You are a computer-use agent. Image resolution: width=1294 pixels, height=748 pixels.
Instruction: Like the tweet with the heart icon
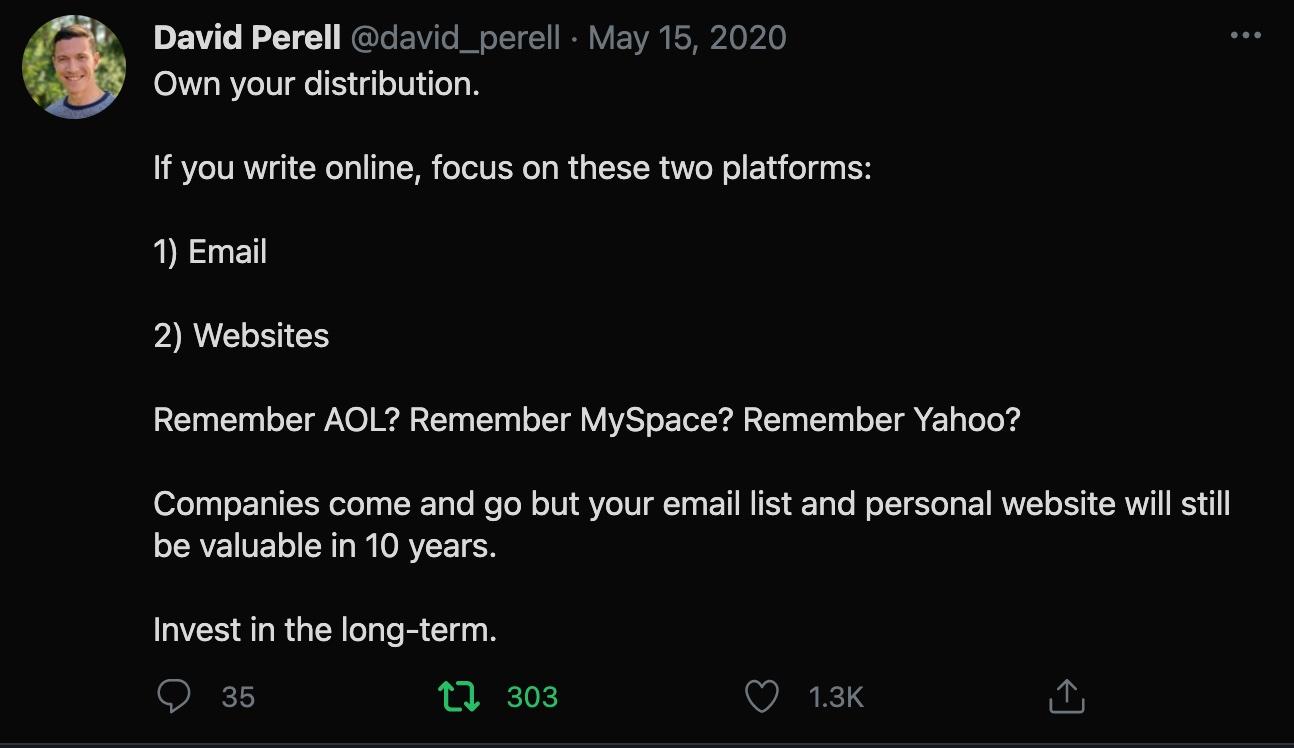click(x=762, y=696)
